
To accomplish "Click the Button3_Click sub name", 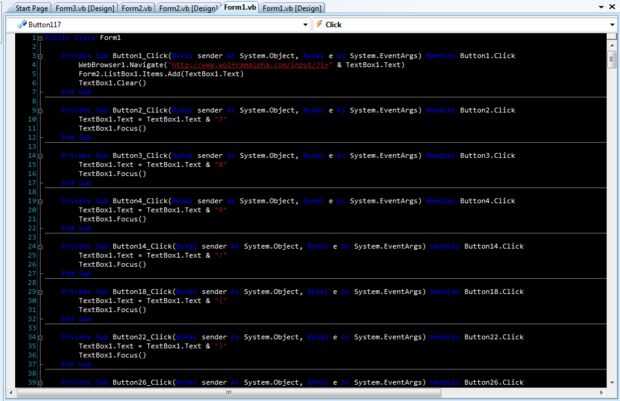I will [x=140, y=156].
